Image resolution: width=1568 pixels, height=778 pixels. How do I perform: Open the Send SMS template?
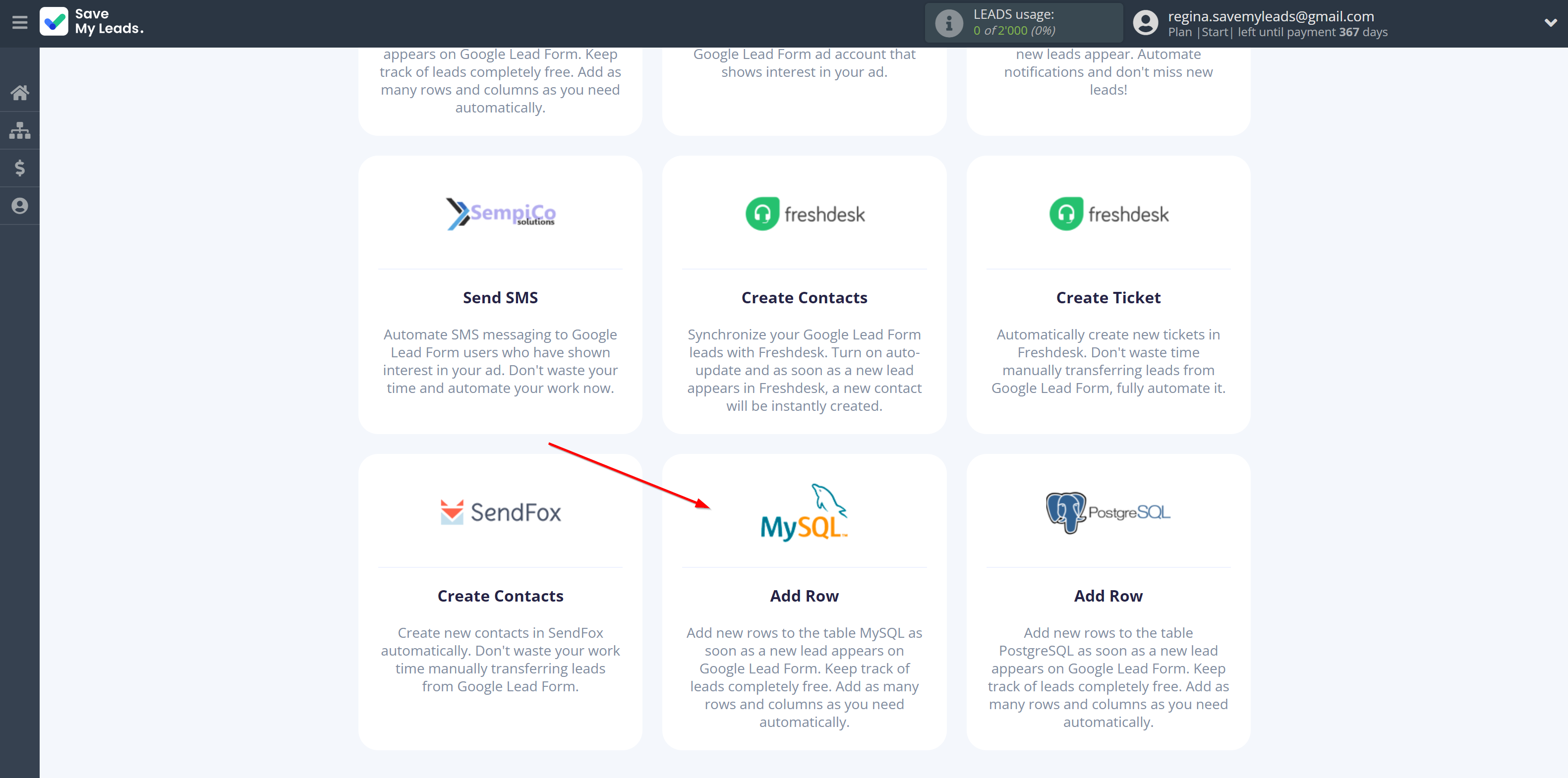point(500,297)
